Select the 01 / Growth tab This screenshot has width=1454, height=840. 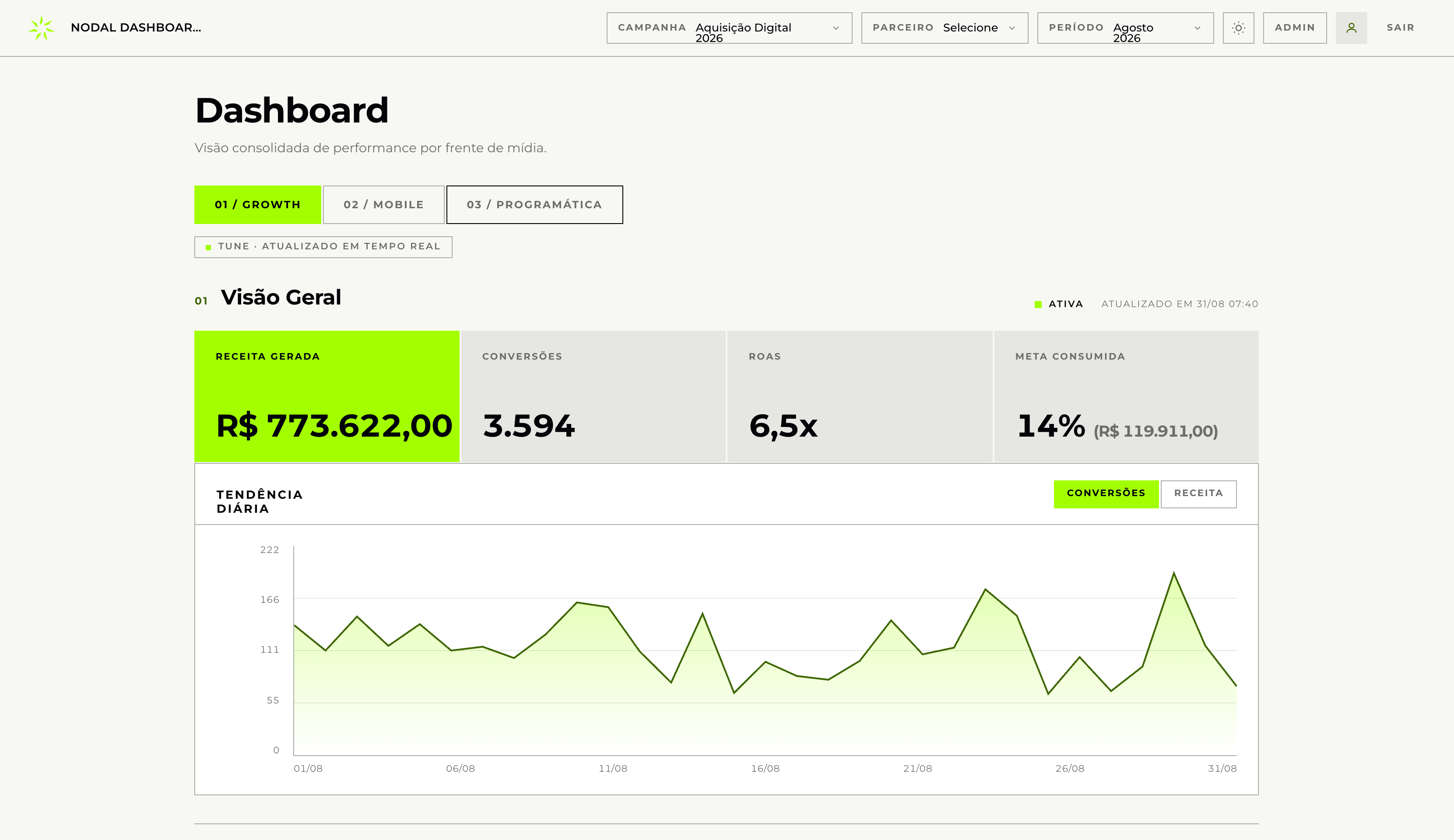pos(258,205)
